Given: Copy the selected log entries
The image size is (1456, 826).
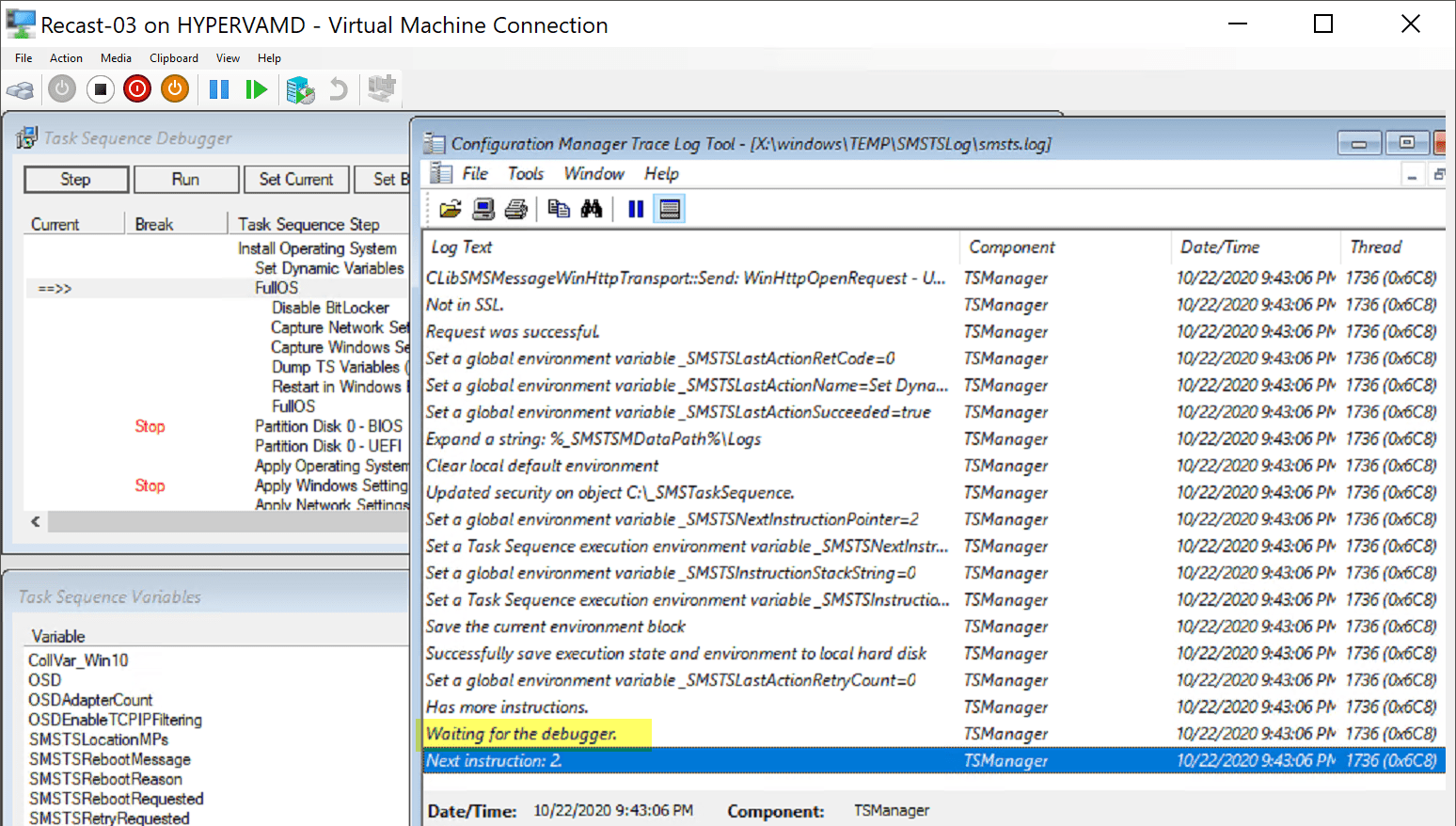Looking at the screenshot, I should click(x=559, y=208).
